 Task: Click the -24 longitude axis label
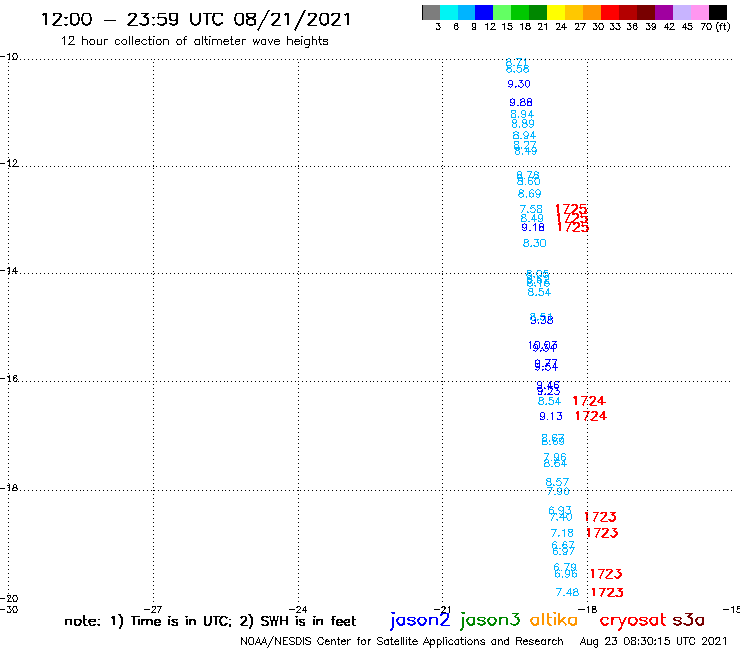pos(298,609)
